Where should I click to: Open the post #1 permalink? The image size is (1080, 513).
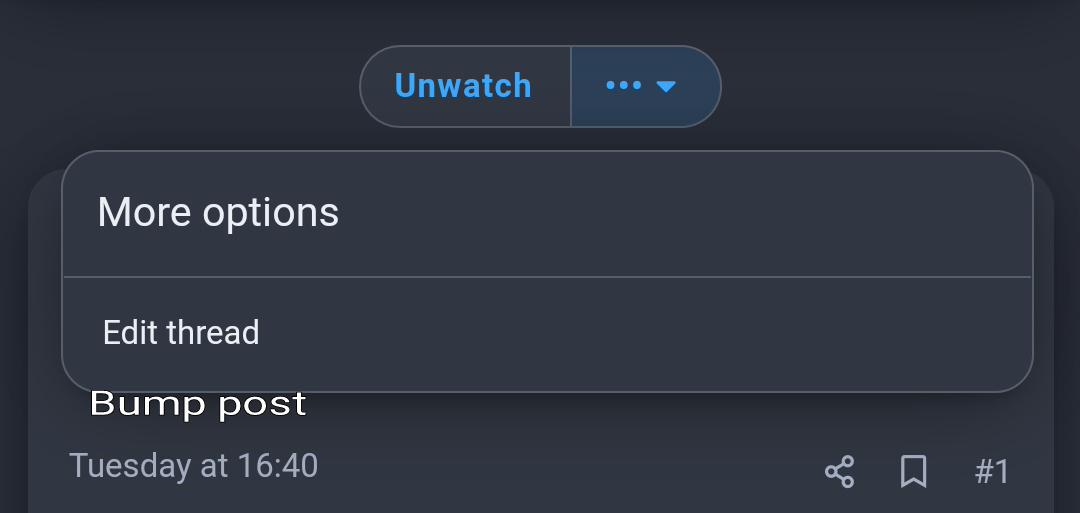point(992,472)
